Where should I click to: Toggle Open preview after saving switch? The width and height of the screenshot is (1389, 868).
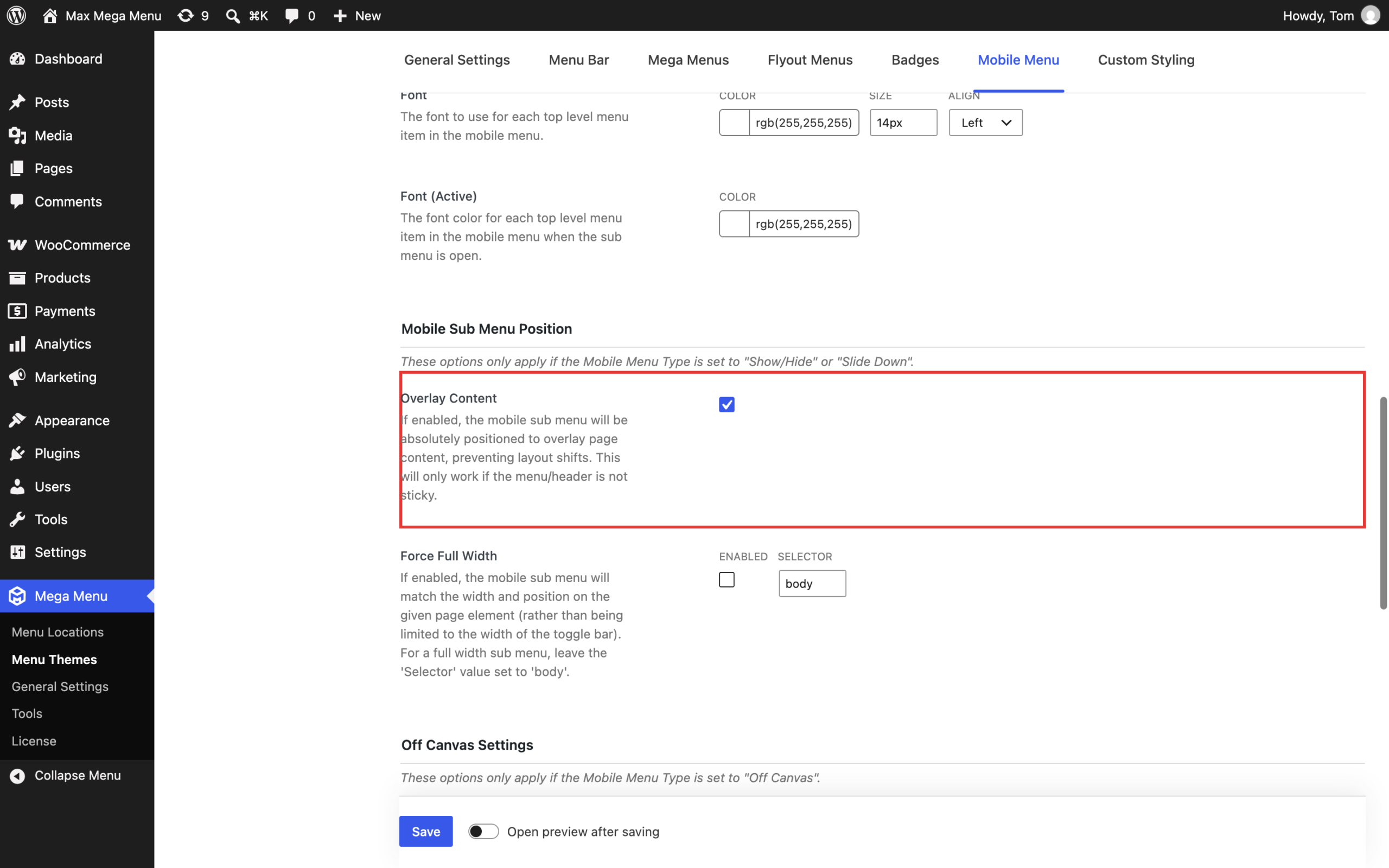tap(483, 831)
